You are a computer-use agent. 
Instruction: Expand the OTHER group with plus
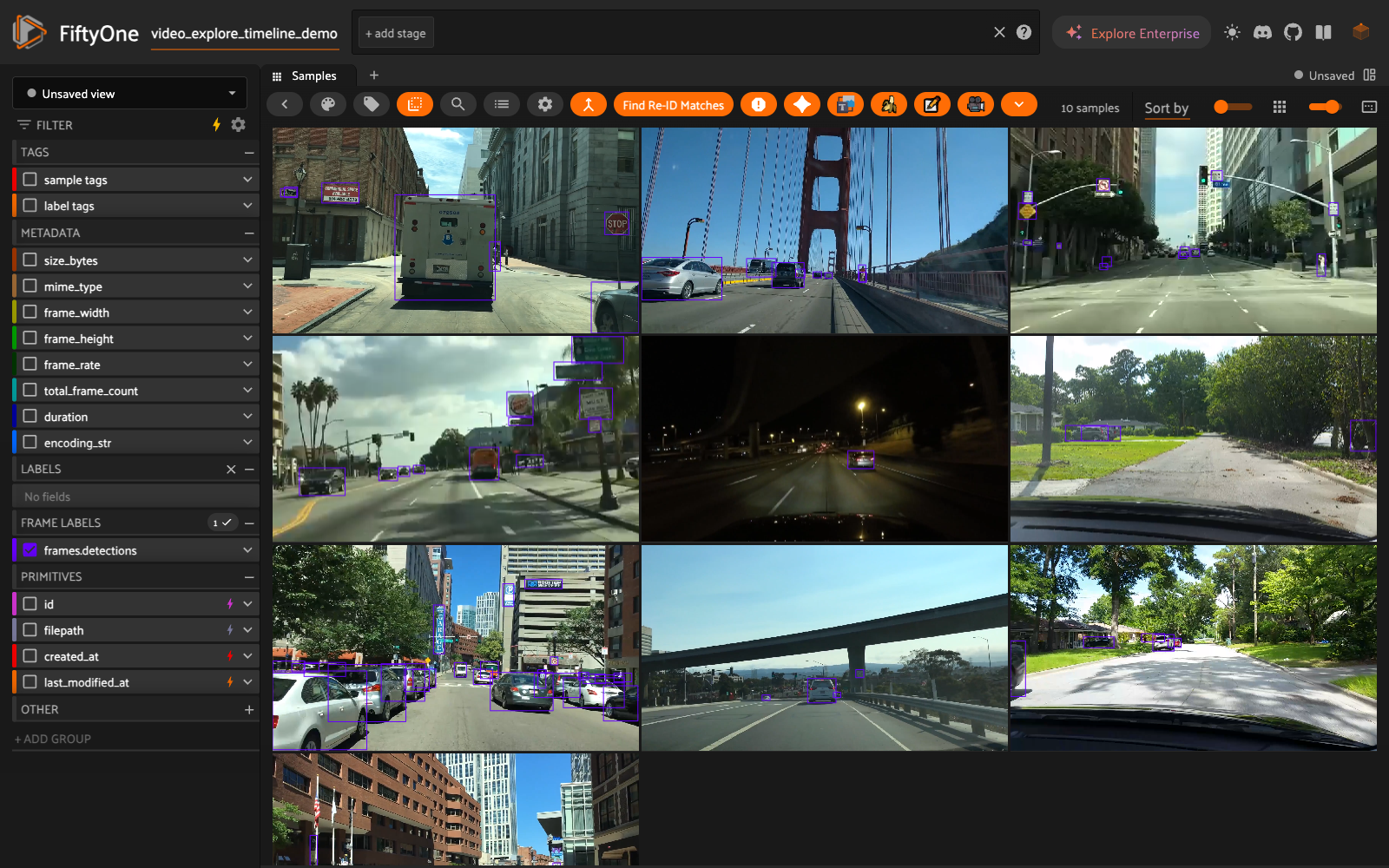pyautogui.click(x=249, y=710)
